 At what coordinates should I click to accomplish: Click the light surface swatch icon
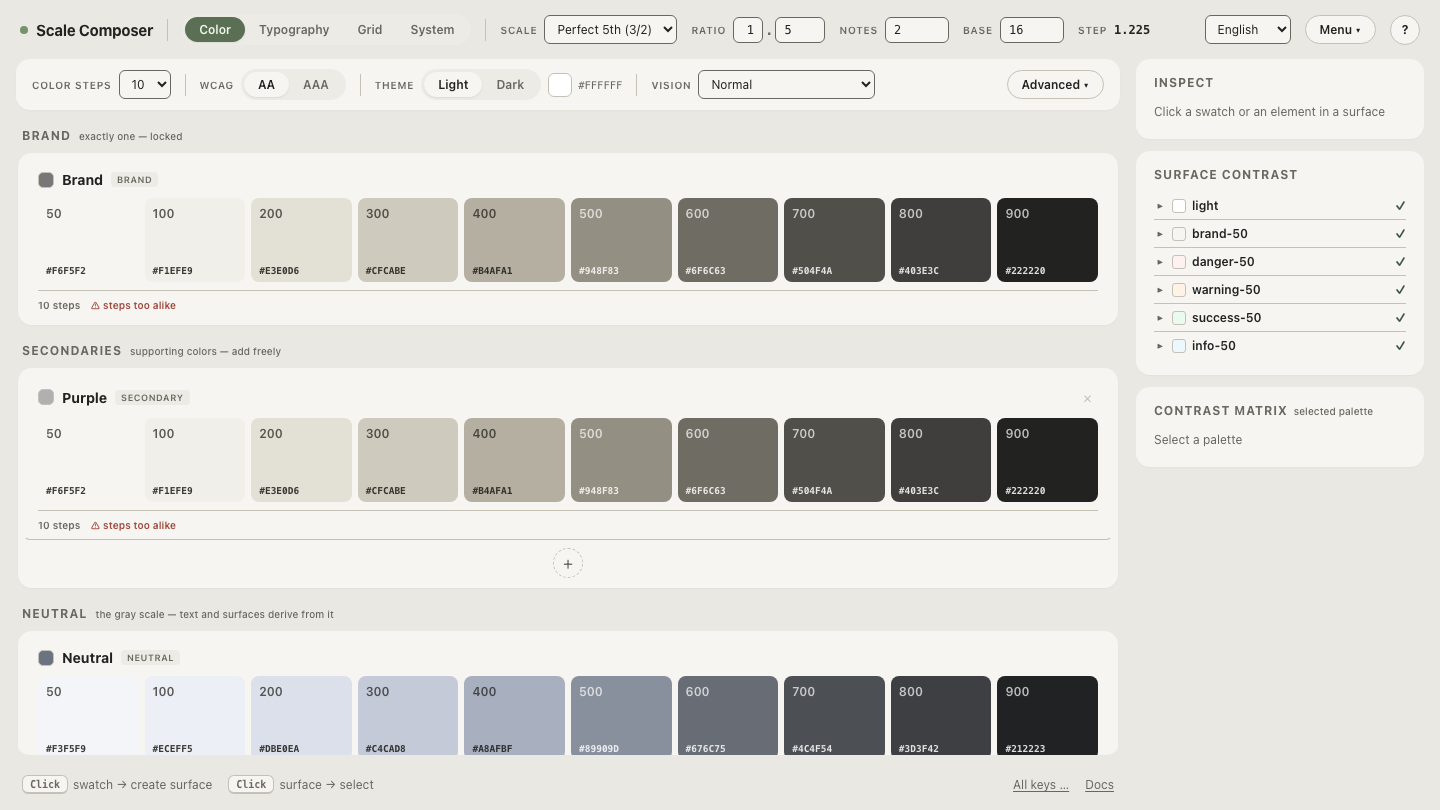(1179, 206)
